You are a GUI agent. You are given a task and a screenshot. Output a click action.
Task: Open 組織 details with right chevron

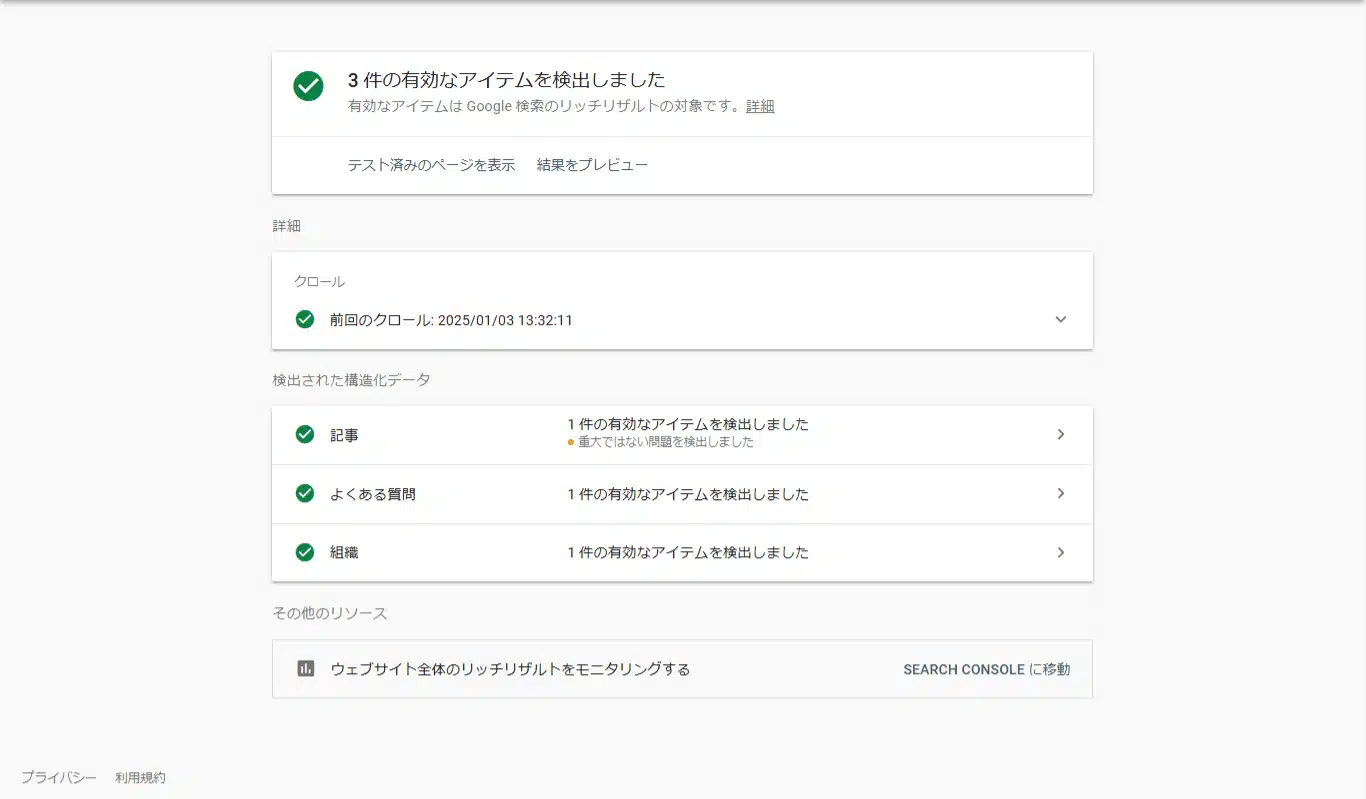coord(1061,552)
